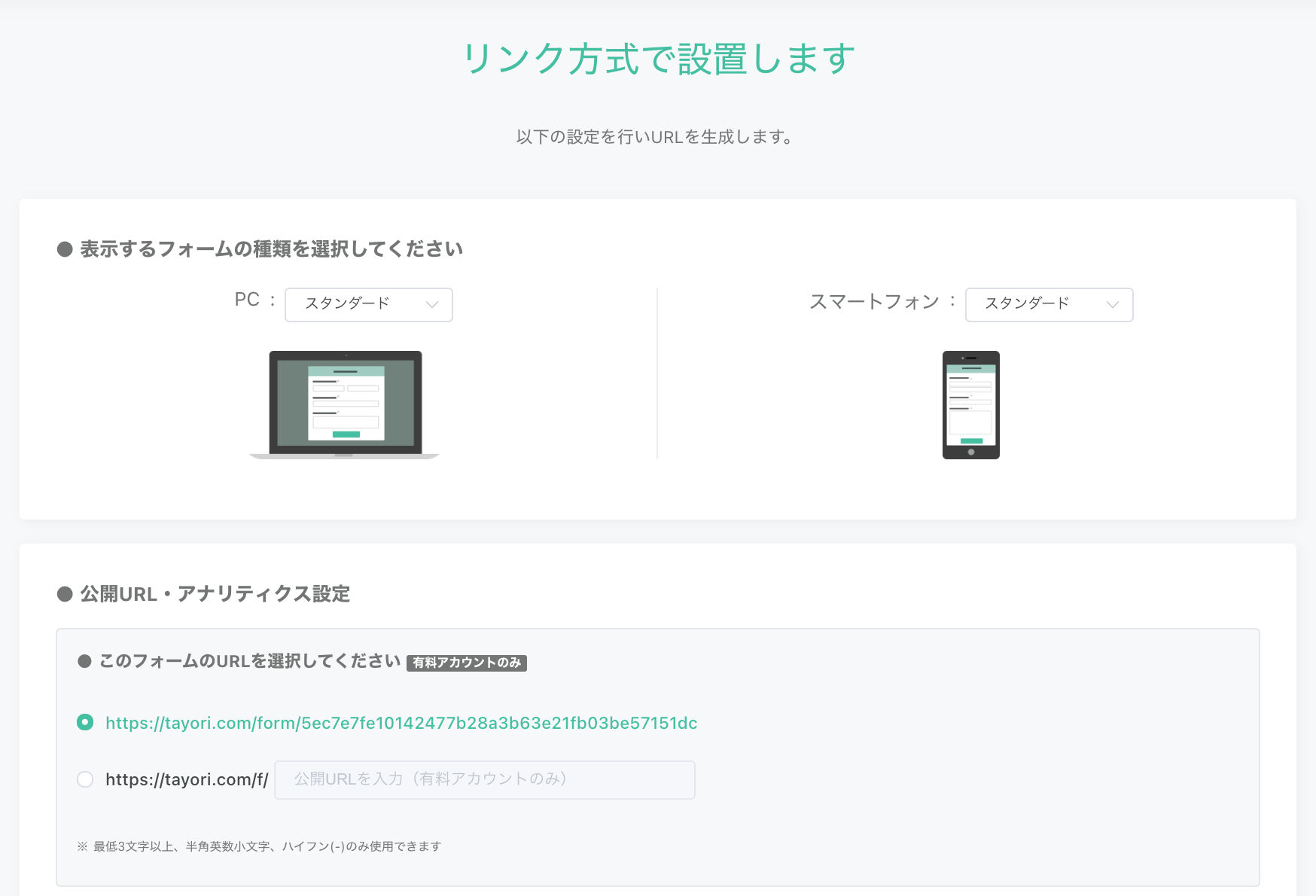Click the chevron arrow in PC dropdown
1316x896 pixels.
[x=432, y=304]
